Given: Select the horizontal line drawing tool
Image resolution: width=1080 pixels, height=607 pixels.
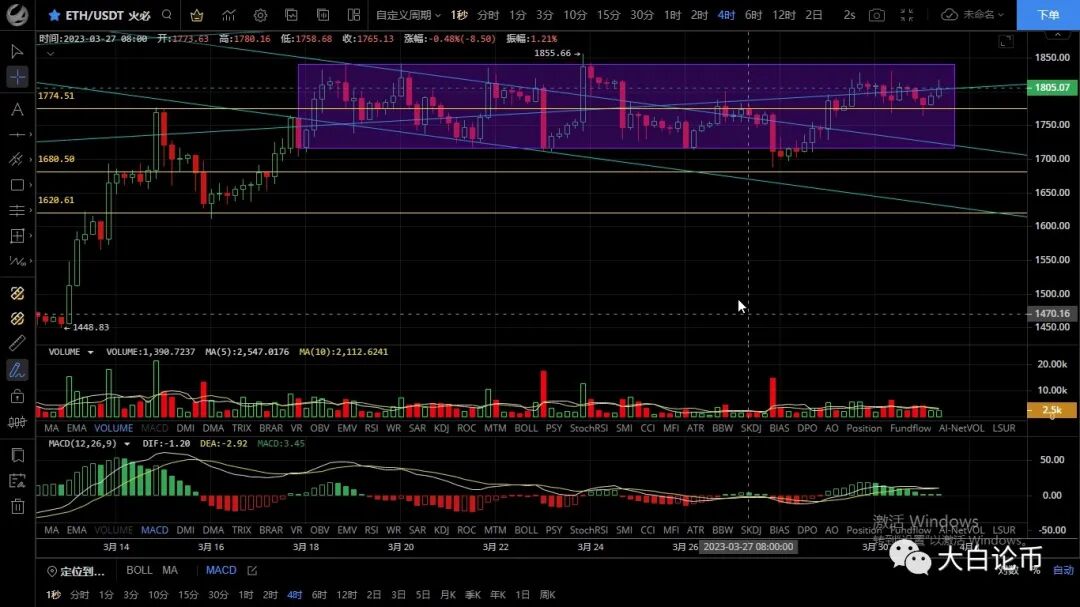Looking at the screenshot, I should pyautogui.click(x=17, y=134).
